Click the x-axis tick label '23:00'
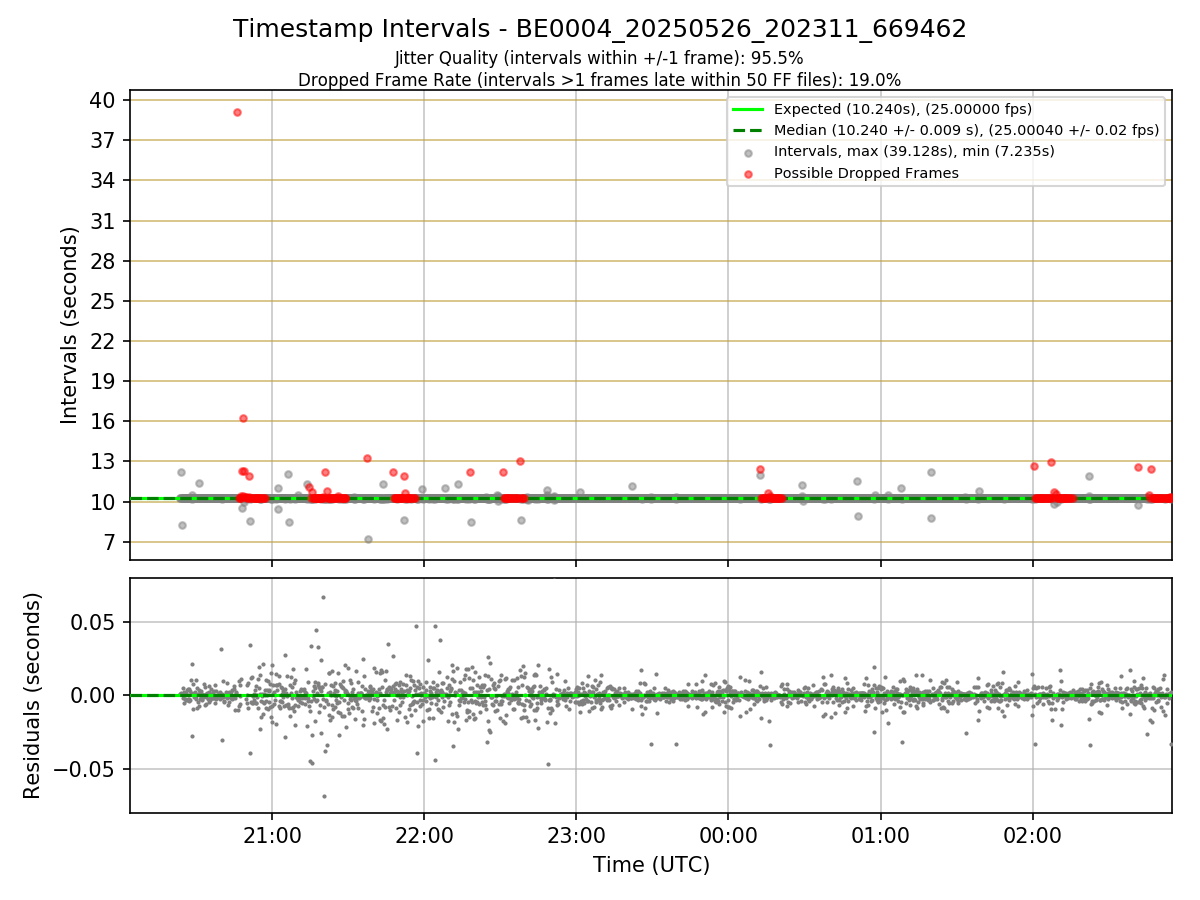 (576, 835)
